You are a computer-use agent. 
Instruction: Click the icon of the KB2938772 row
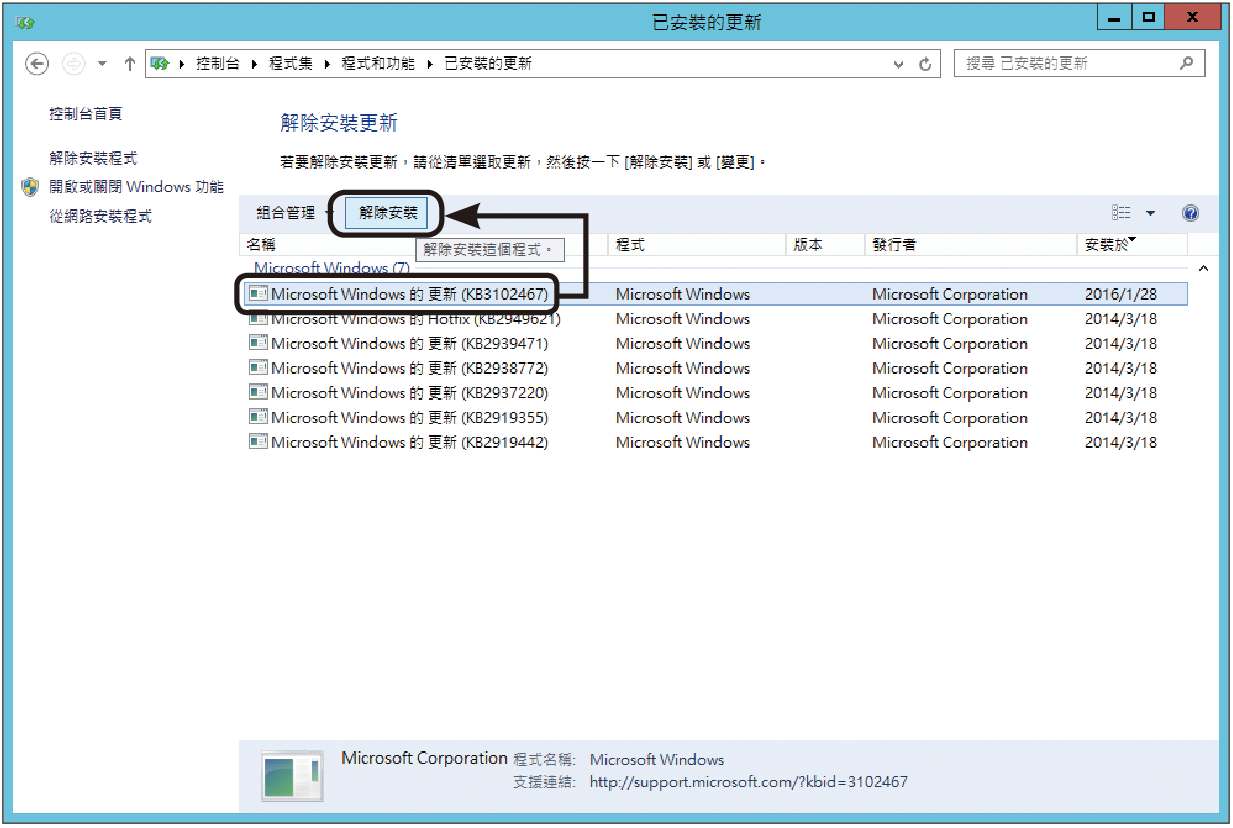[x=258, y=368]
